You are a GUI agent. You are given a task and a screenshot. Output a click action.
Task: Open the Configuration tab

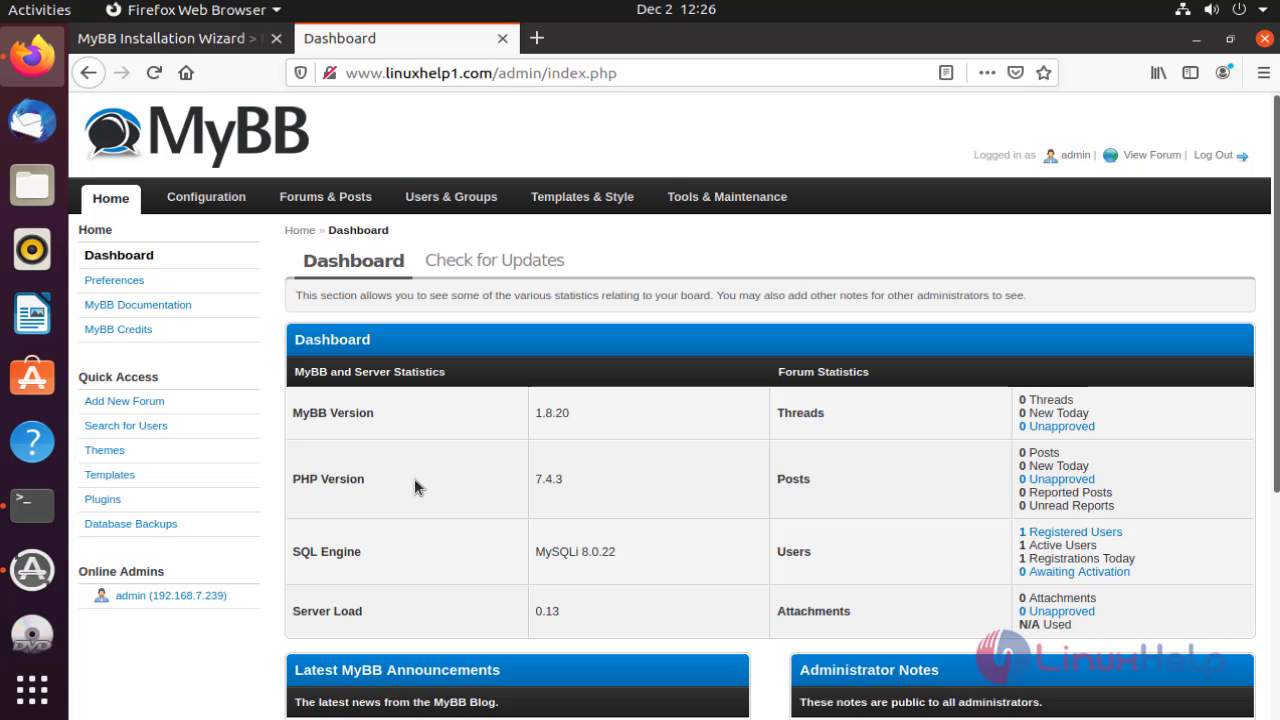click(x=206, y=197)
